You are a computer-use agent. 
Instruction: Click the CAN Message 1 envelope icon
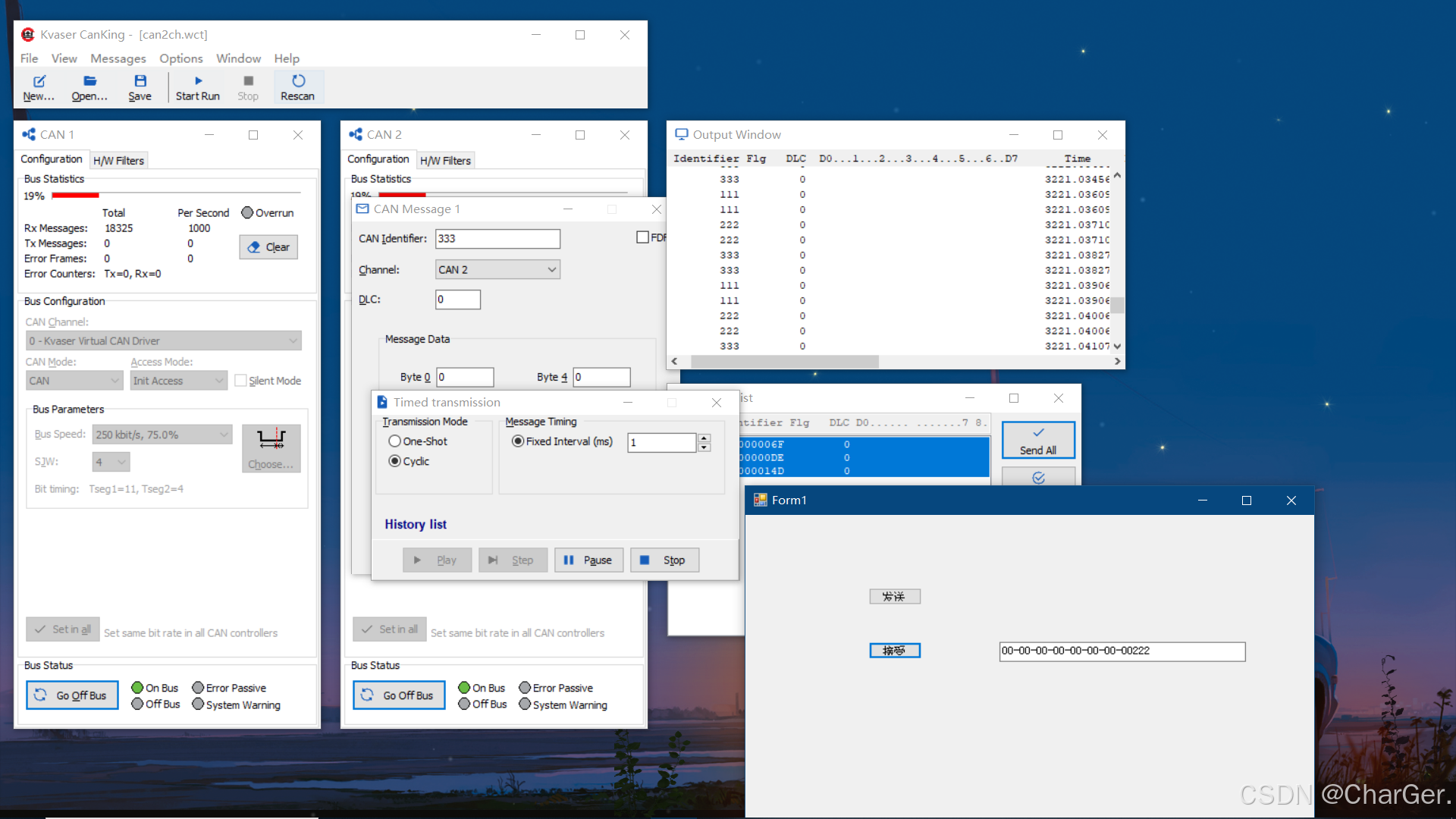click(362, 209)
